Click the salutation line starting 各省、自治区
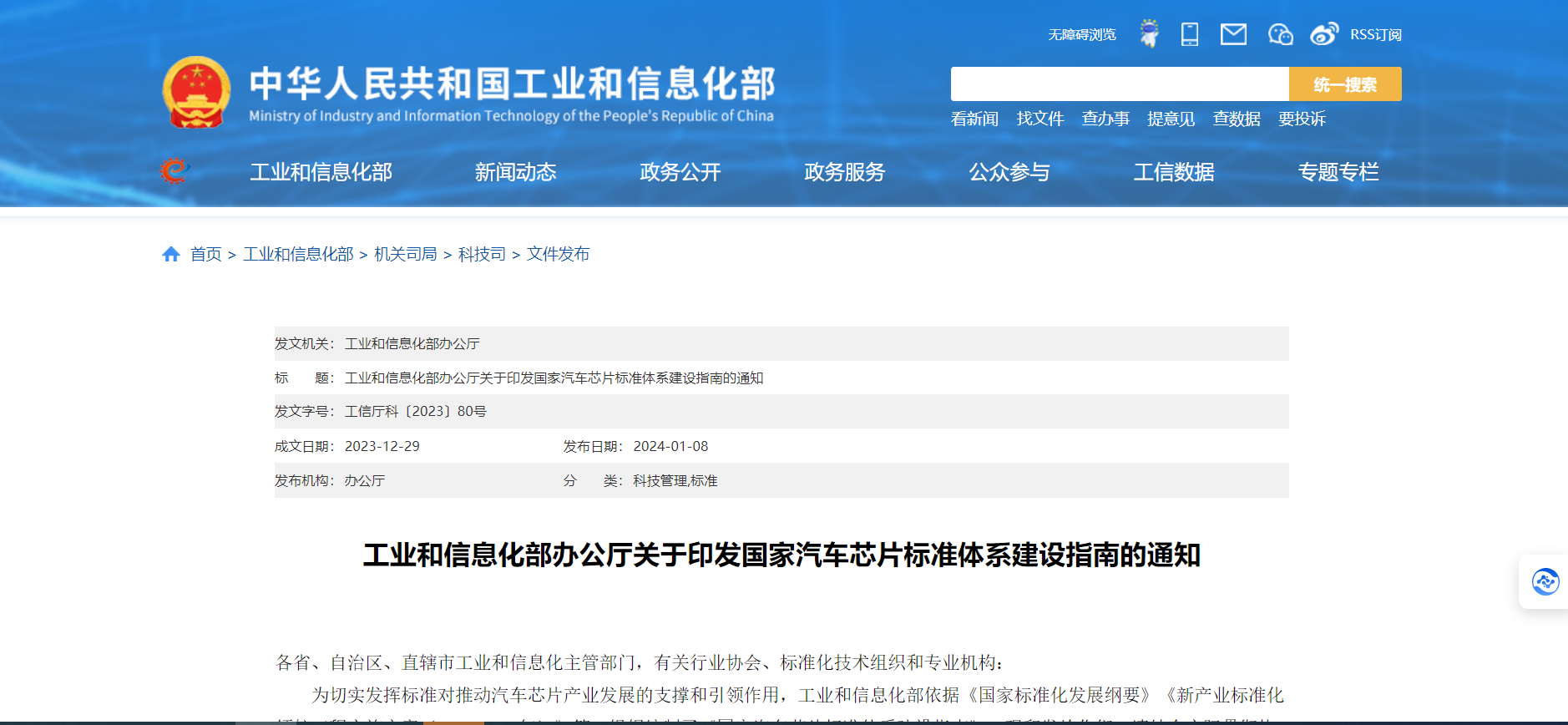This screenshot has height=725, width=1568. [x=640, y=662]
